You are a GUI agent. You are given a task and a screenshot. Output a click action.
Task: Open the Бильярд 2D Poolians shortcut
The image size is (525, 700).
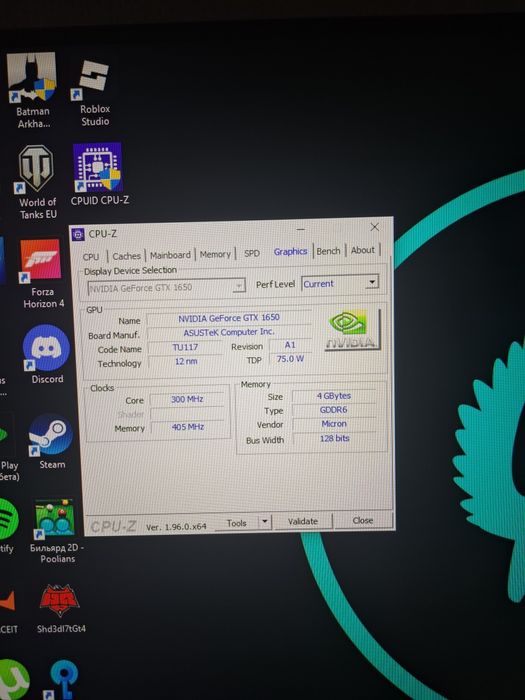pyautogui.click(x=56, y=531)
